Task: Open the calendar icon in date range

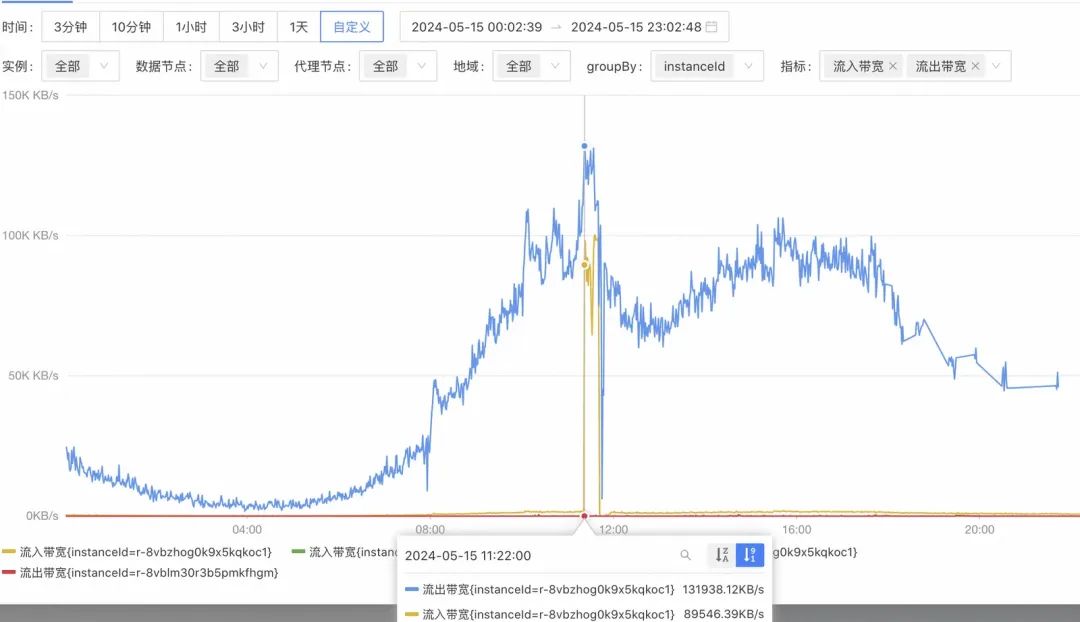Action: tap(712, 27)
